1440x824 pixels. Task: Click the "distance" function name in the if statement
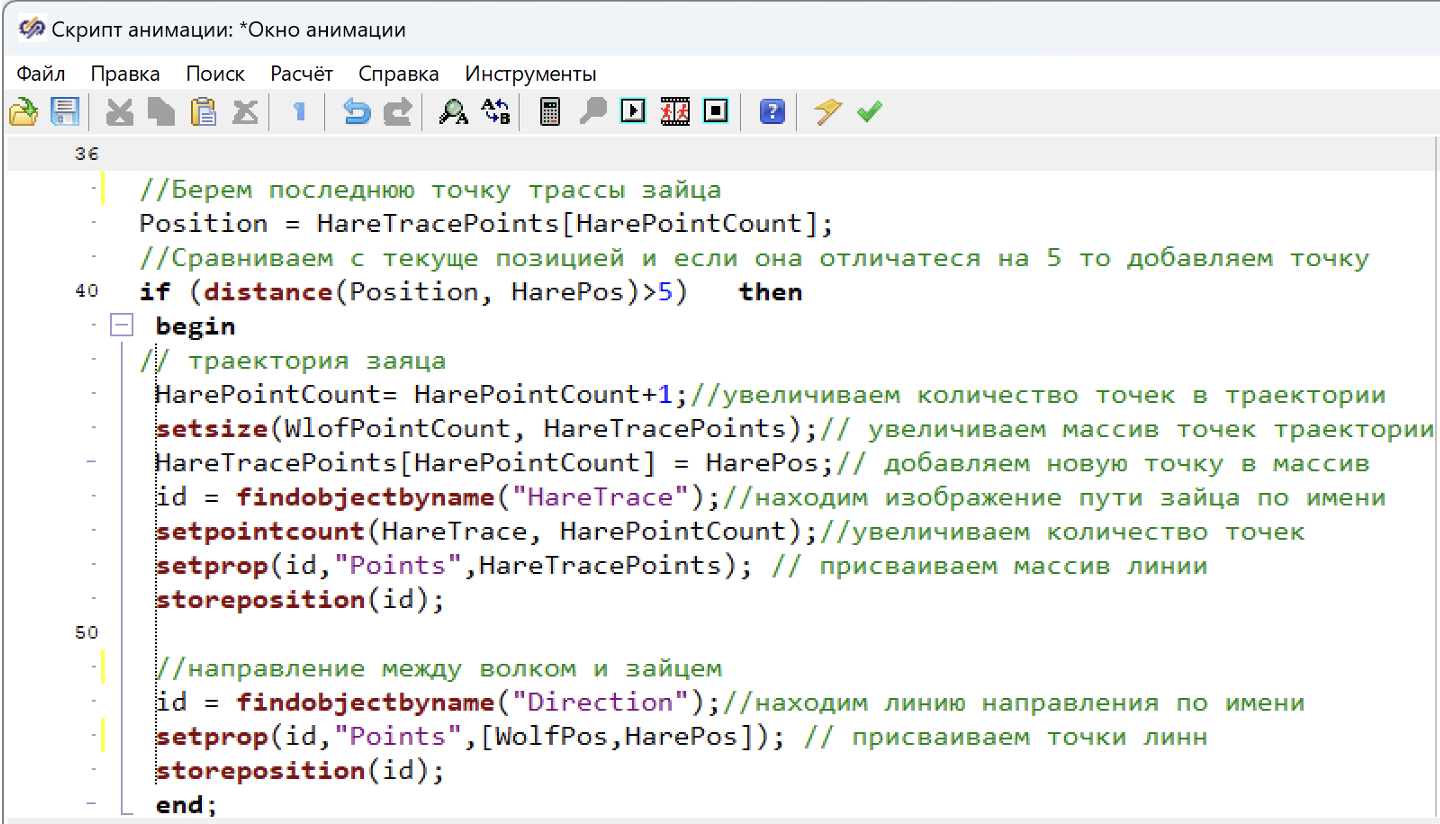[x=268, y=292]
